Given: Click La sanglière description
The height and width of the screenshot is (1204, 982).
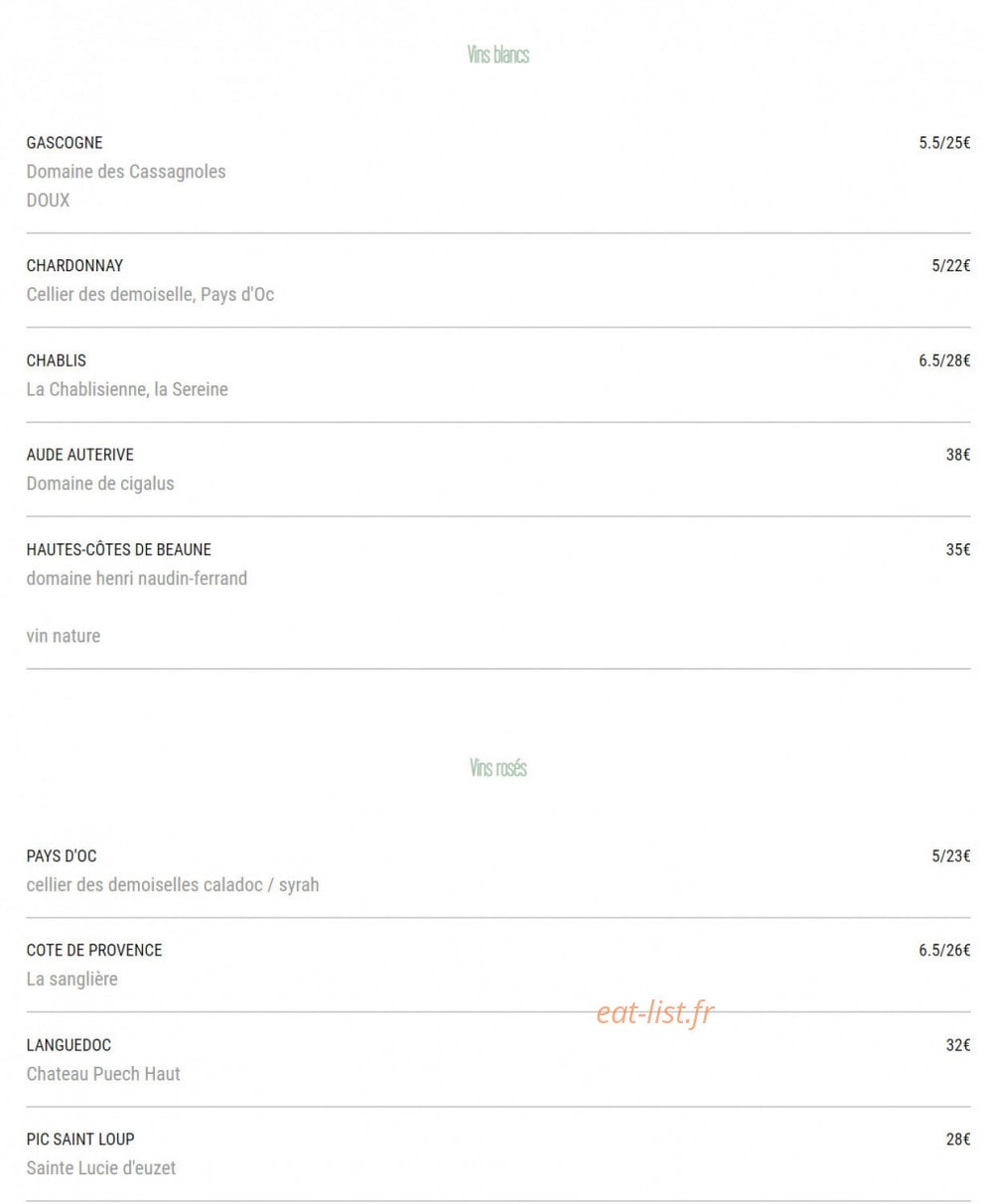Looking at the screenshot, I should 71,979.
